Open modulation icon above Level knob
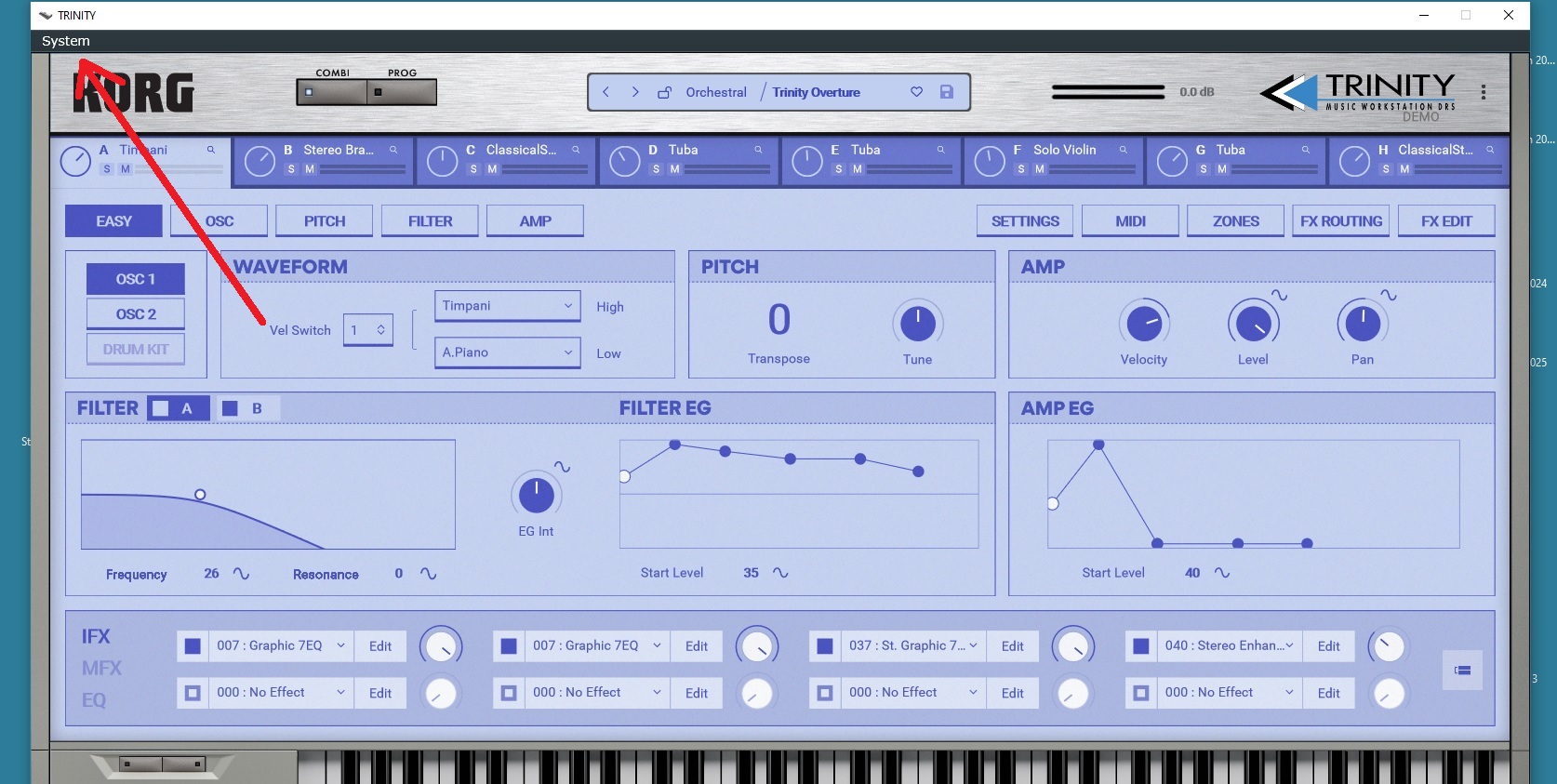This screenshot has height=784, width=1557. coord(1280,295)
